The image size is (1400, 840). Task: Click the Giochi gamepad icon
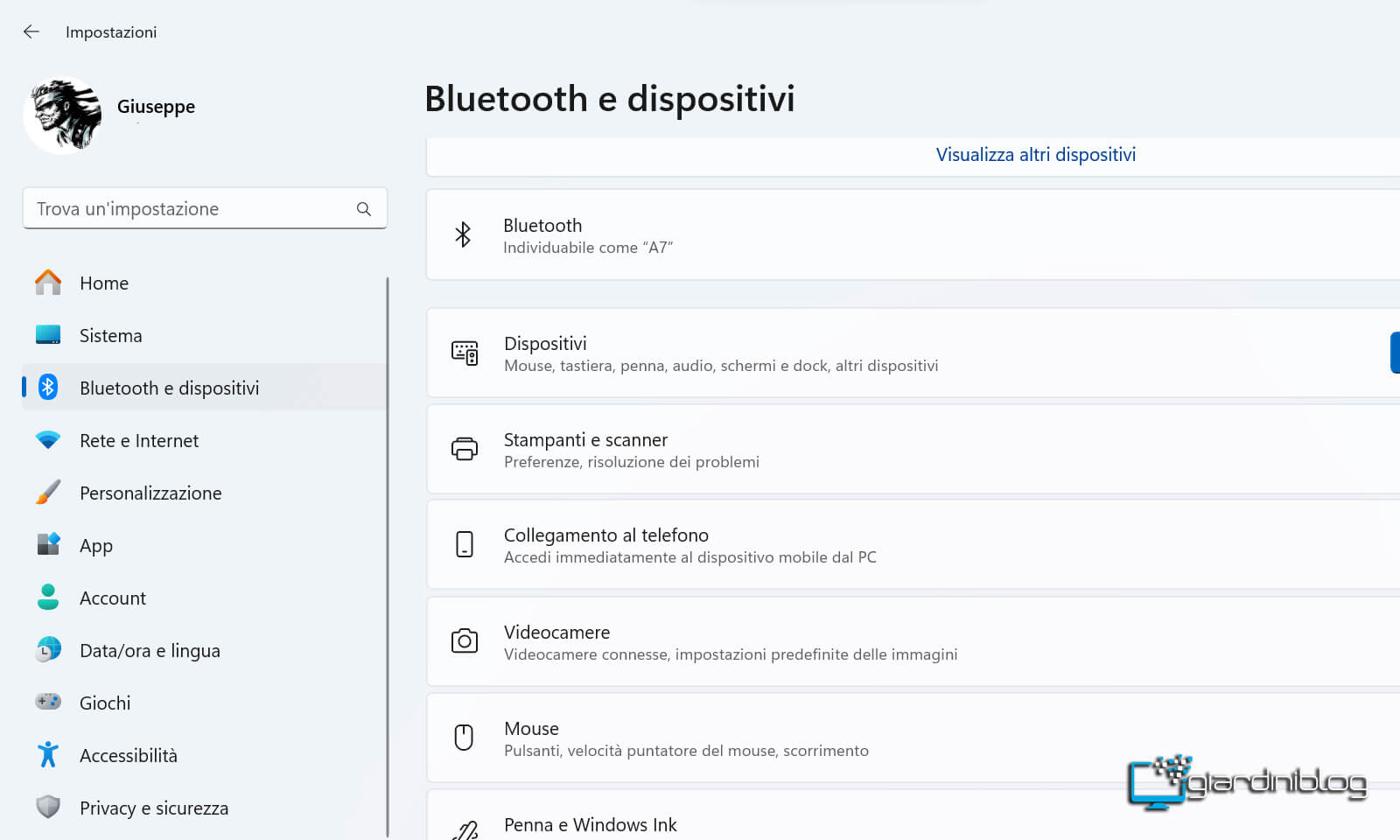pyautogui.click(x=48, y=702)
